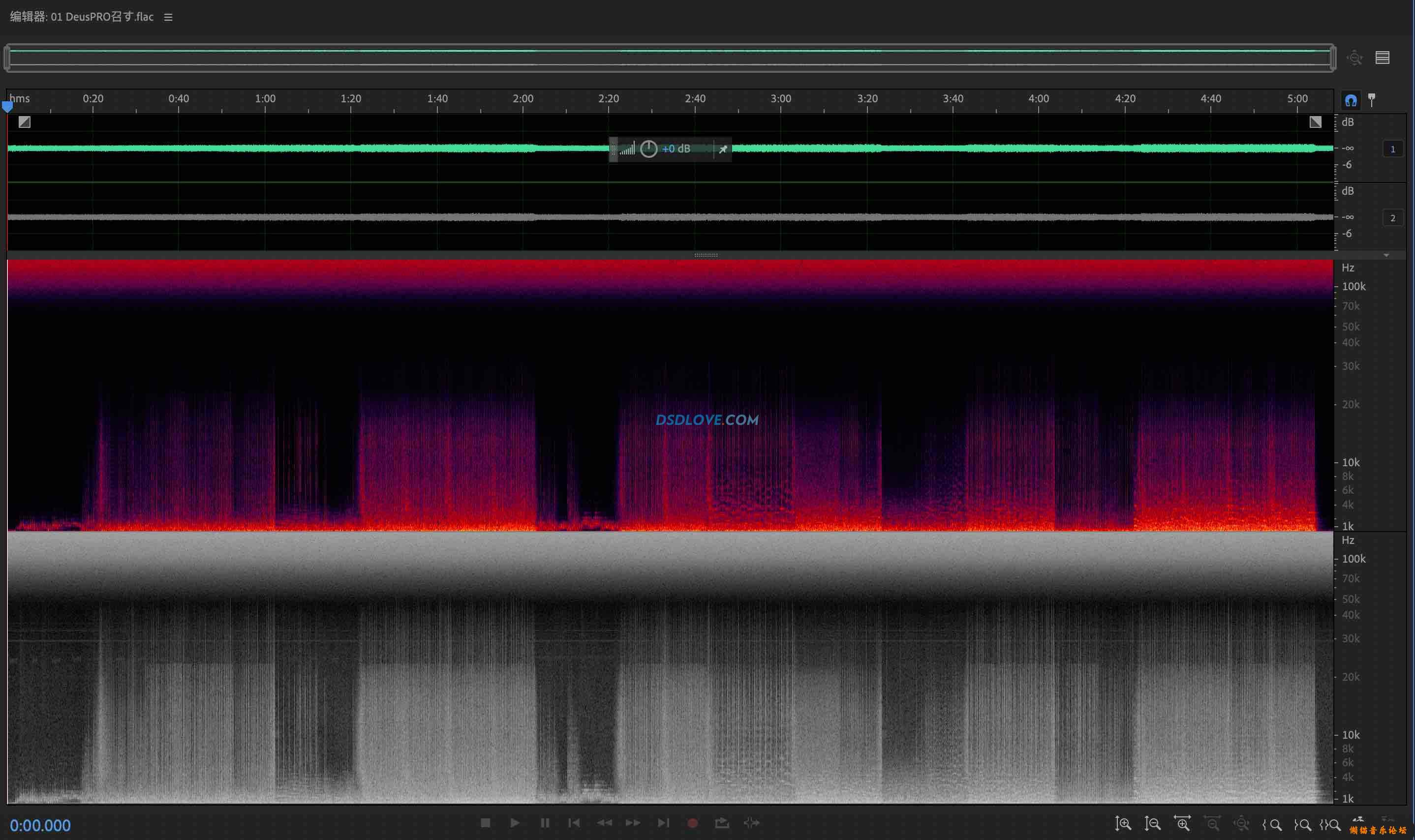Click the right edge of navigator zoom bar
1415x840 pixels.
pos(1333,58)
